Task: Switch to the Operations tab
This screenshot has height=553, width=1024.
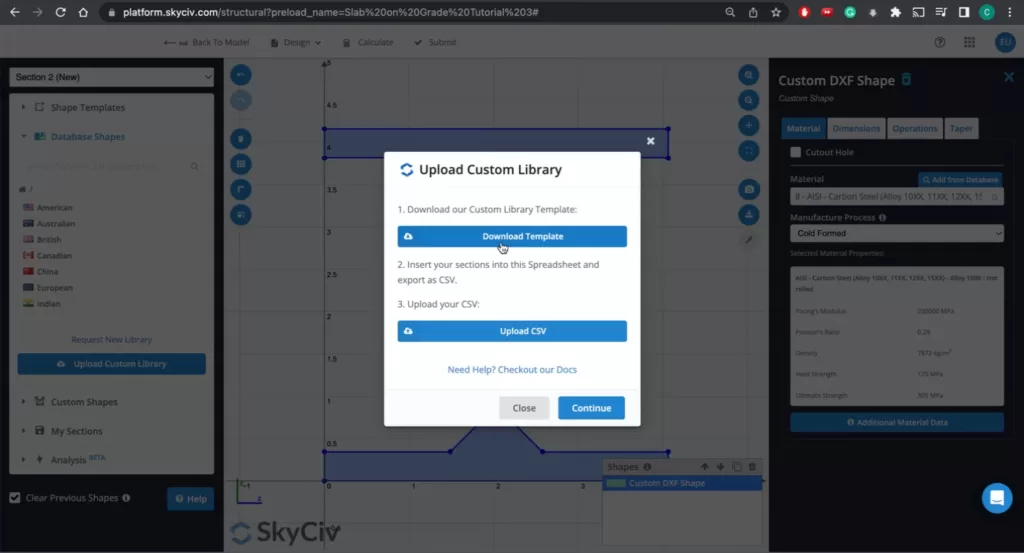Action: tap(914, 129)
